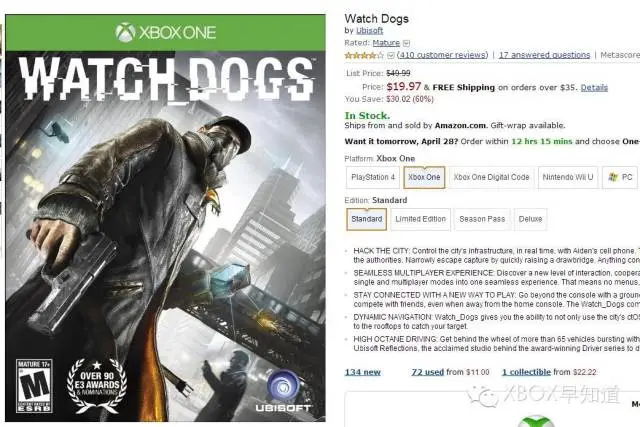Select the PlayStation 4 platform option
The image size is (640, 427).
click(x=373, y=178)
